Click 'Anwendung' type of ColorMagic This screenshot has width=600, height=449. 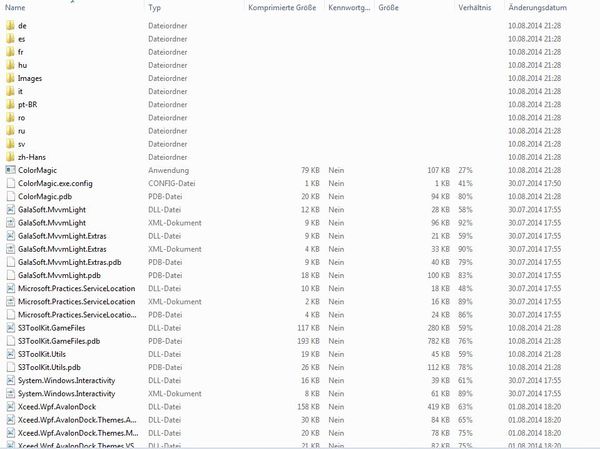click(169, 170)
